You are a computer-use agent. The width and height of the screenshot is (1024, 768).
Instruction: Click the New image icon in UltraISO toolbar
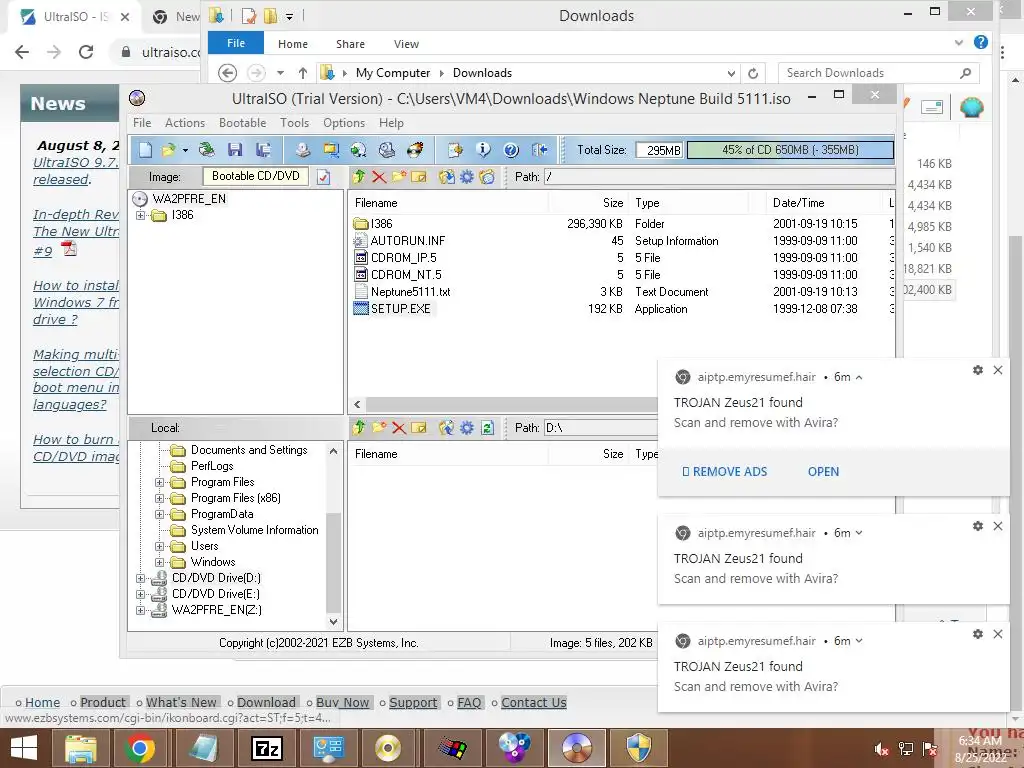[x=146, y=150]
